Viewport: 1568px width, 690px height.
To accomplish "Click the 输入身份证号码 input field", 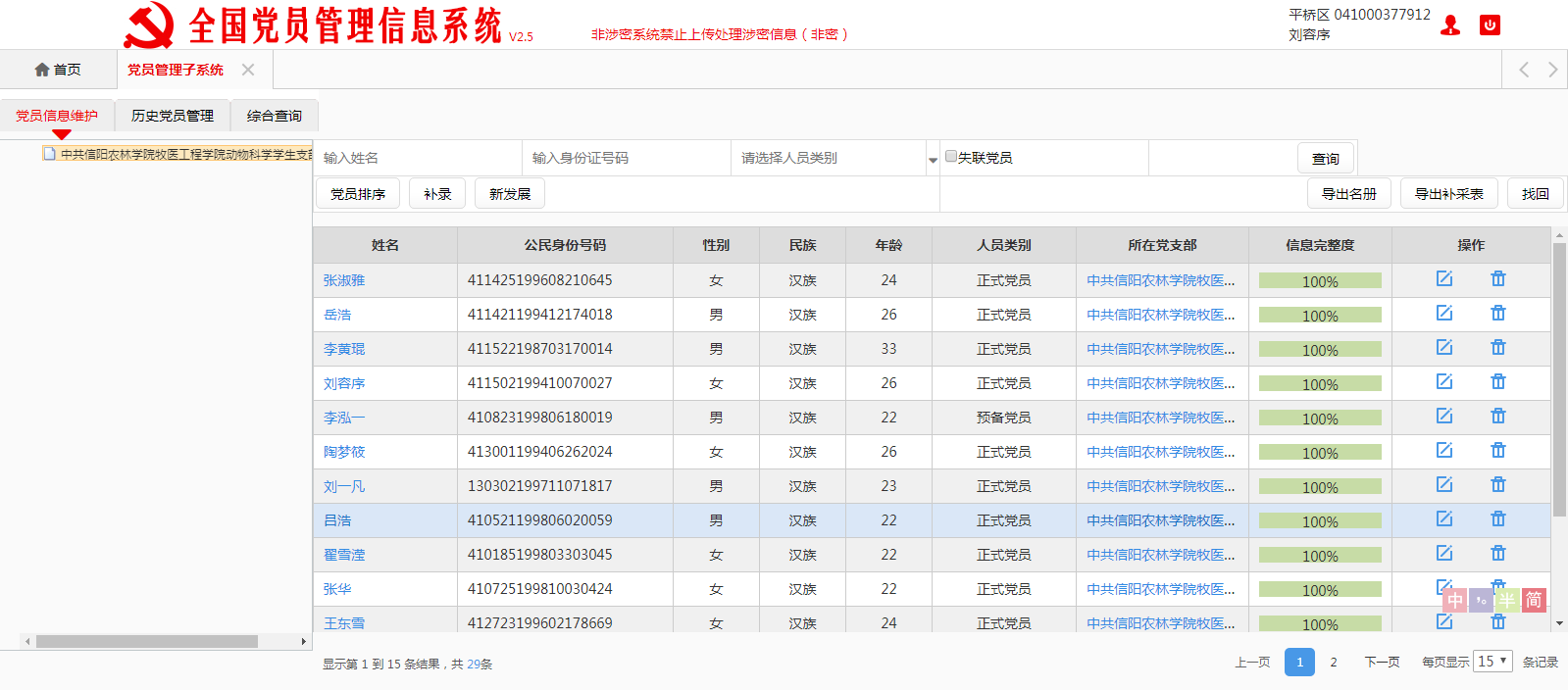I will tap(627, 158).
